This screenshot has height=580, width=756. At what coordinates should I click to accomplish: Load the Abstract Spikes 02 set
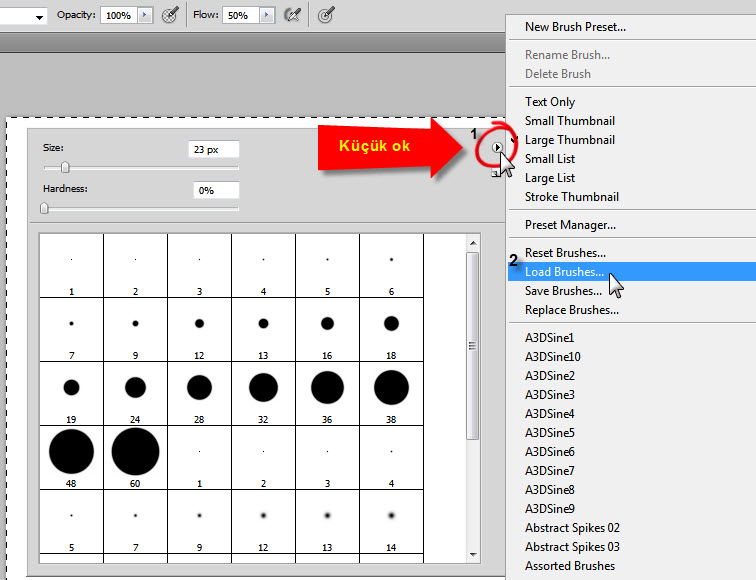coord(572,528)
